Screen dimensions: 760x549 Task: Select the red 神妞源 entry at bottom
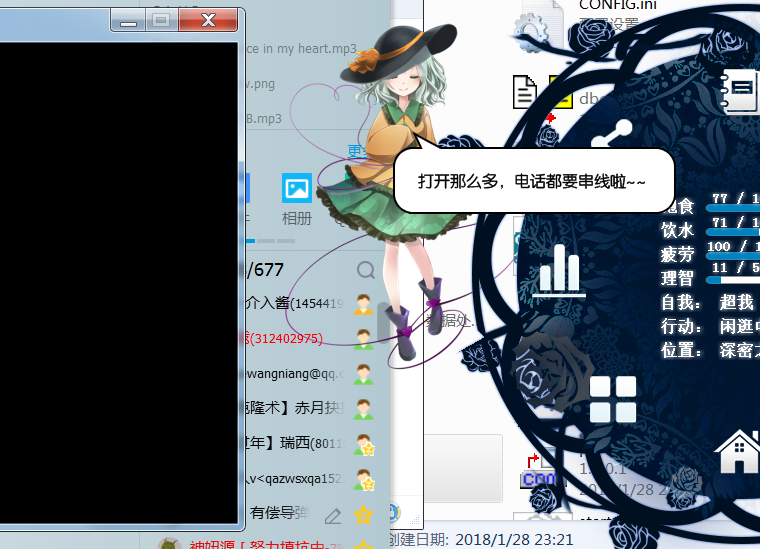pyautogui.click(x=265, y=545)
